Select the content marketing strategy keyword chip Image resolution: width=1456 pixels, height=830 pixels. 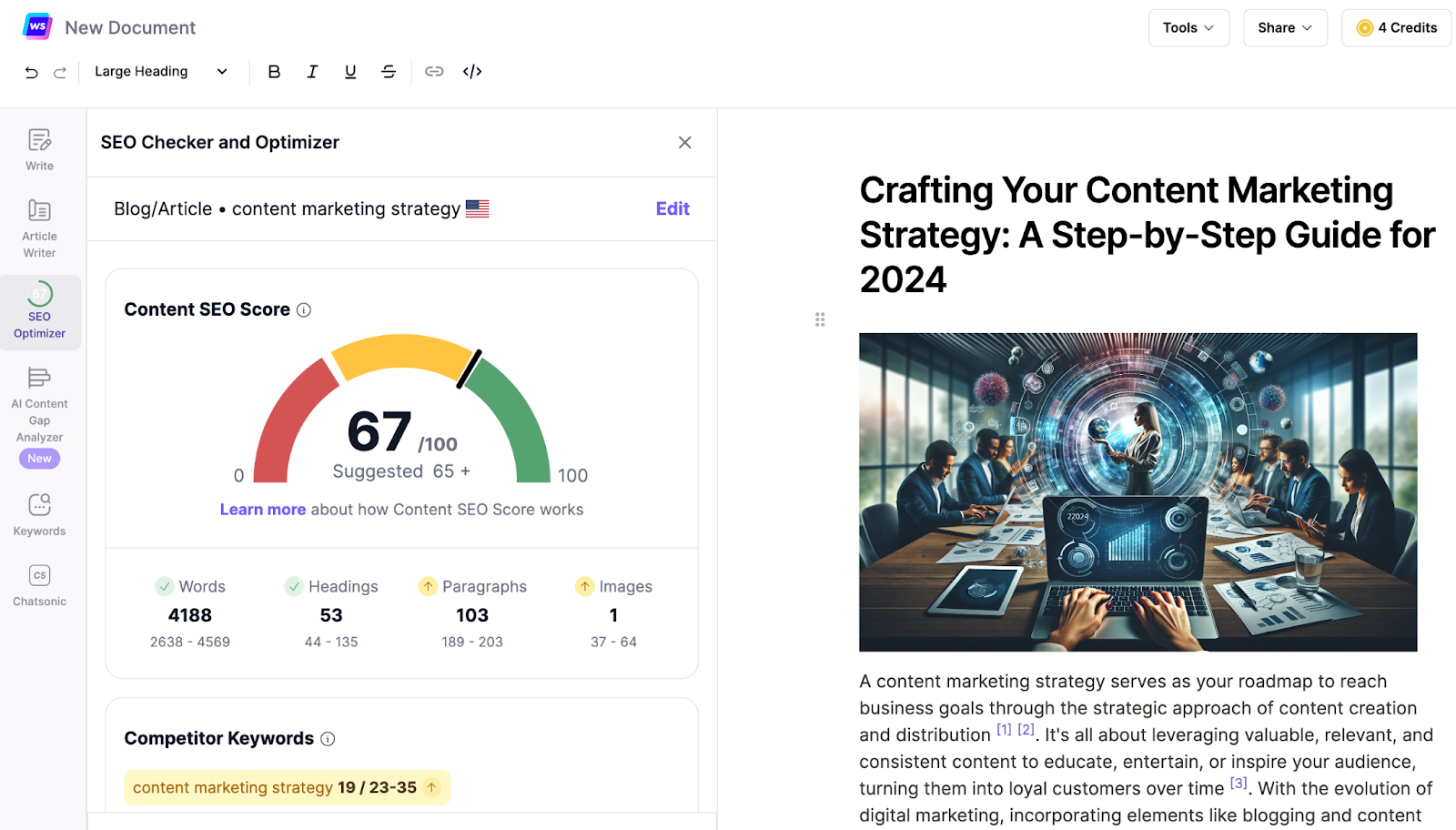tap(285, 787)
